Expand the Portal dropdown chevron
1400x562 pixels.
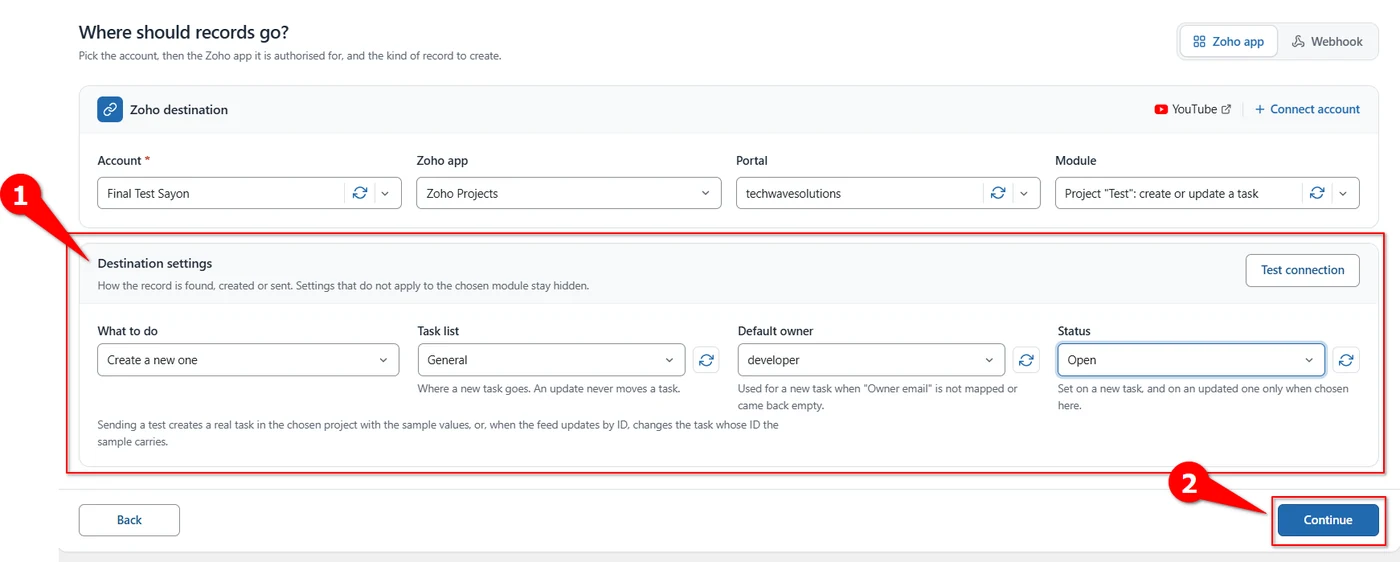[1024, 193]
